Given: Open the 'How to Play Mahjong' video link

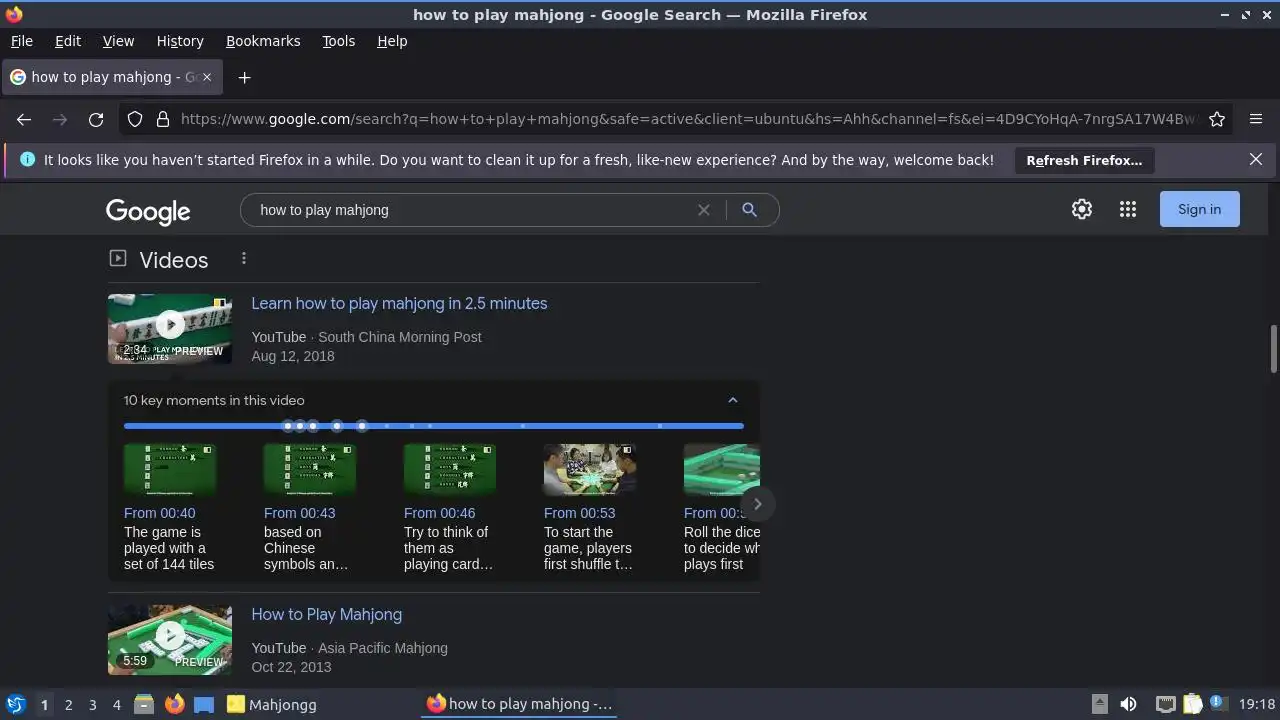Looking at the screenshot, I should coord(327,614).
